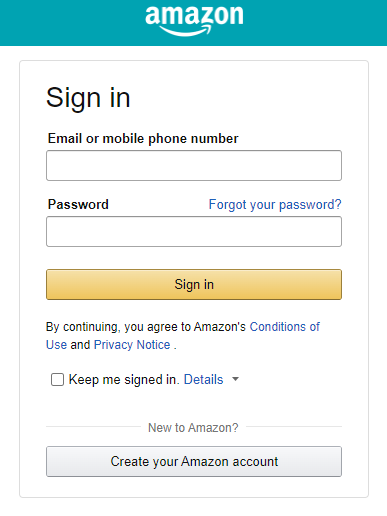Screen dimensions: 387x516
Task: Open the Privacy Notice link
Action: [x=132, y=345]
